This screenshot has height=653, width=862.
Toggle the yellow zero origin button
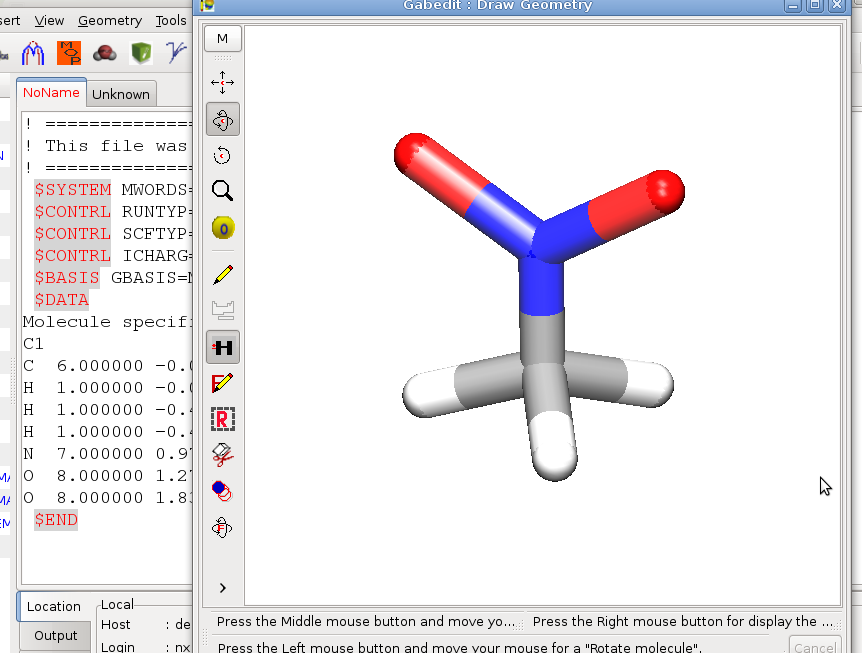point(222,228)
